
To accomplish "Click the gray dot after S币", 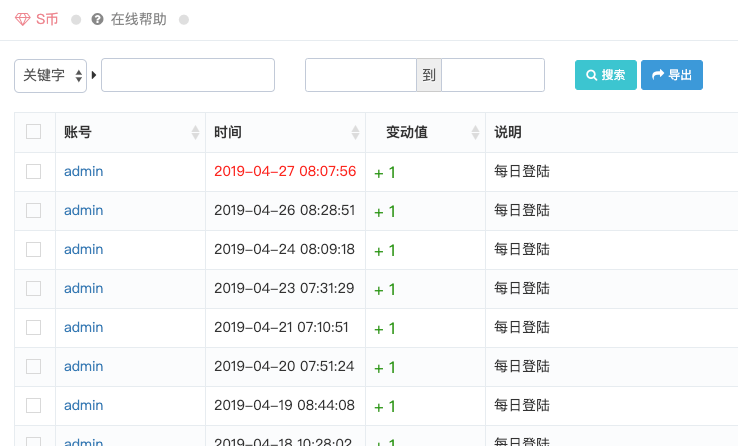I will tap(76, 20).
